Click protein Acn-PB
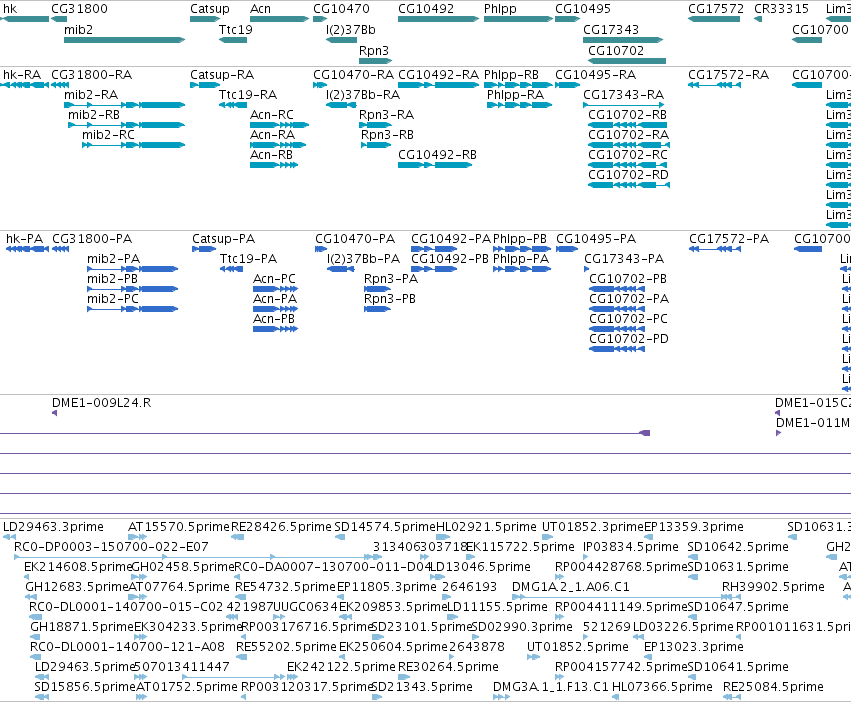This screenshot has width=851, height=702. [276, 329]
